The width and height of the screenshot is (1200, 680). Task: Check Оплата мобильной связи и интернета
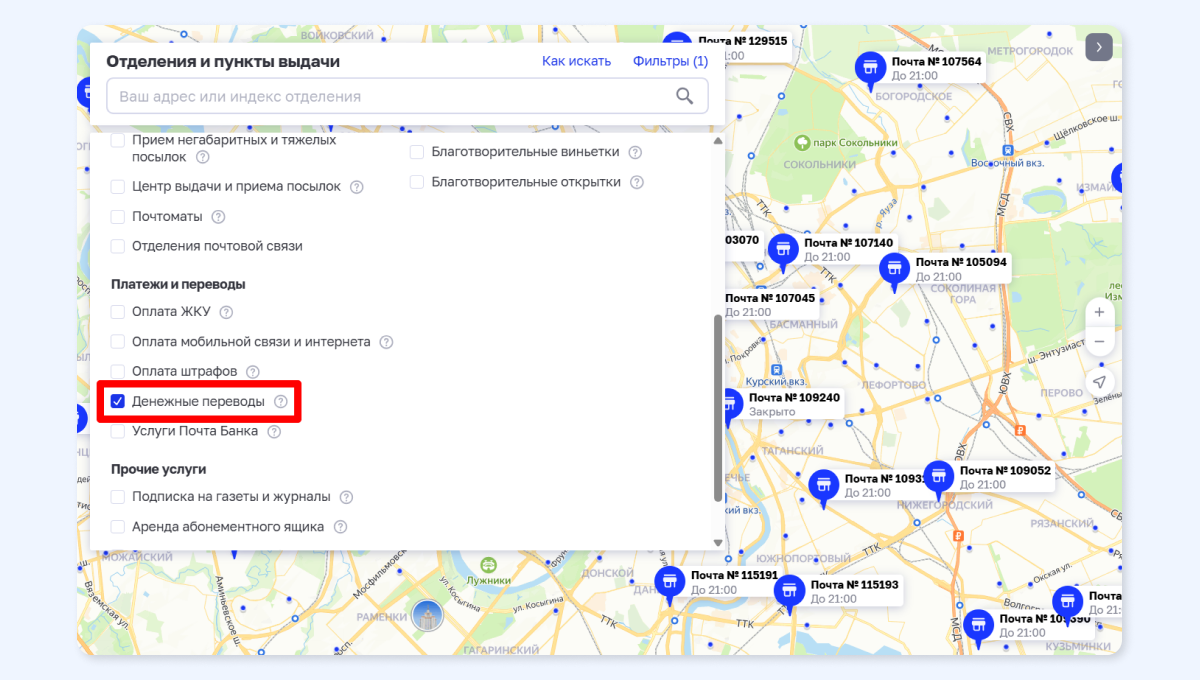point(118,342)
